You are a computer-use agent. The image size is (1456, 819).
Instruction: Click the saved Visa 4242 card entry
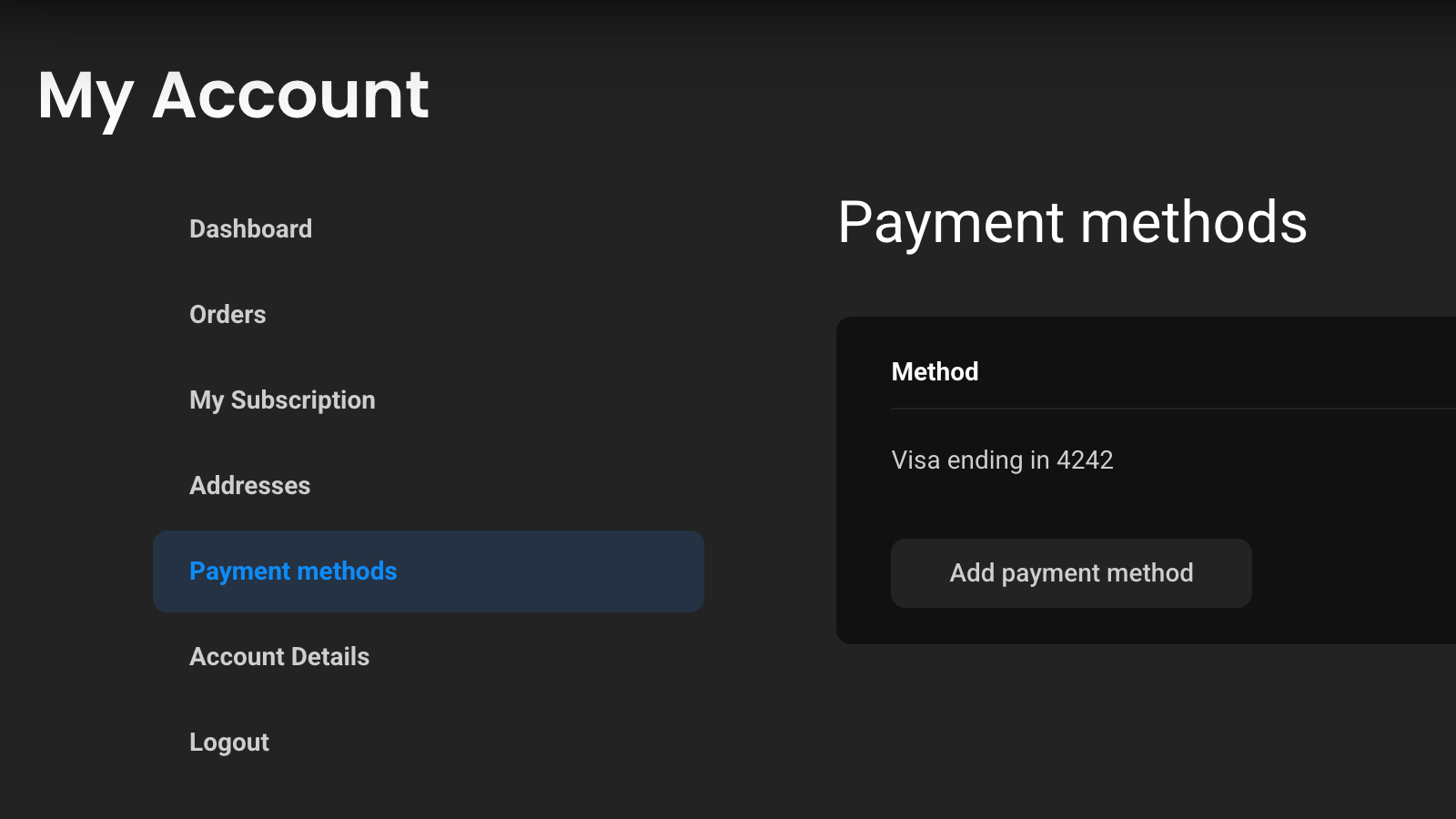pos(1002,460)
